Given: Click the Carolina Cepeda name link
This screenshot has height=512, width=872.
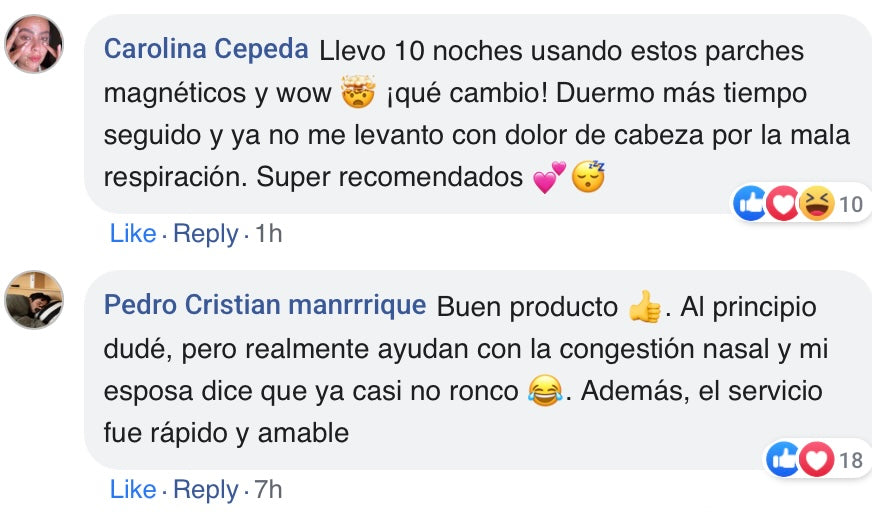Looking at the screenshot, I should [x=207, y=49].
